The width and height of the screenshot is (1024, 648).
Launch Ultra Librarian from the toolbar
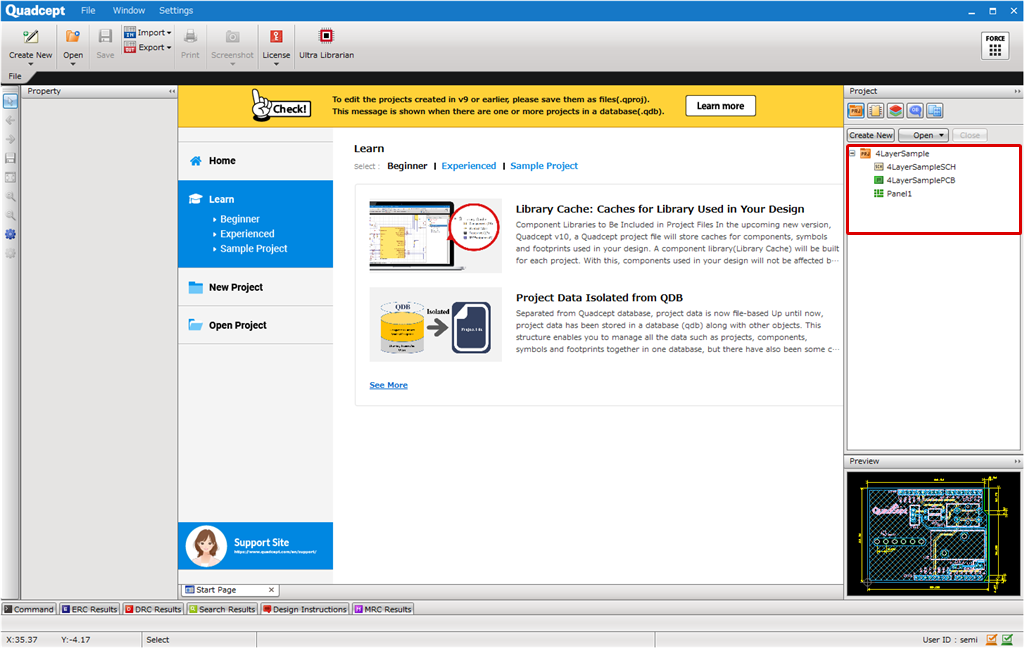tap(326, 40)
